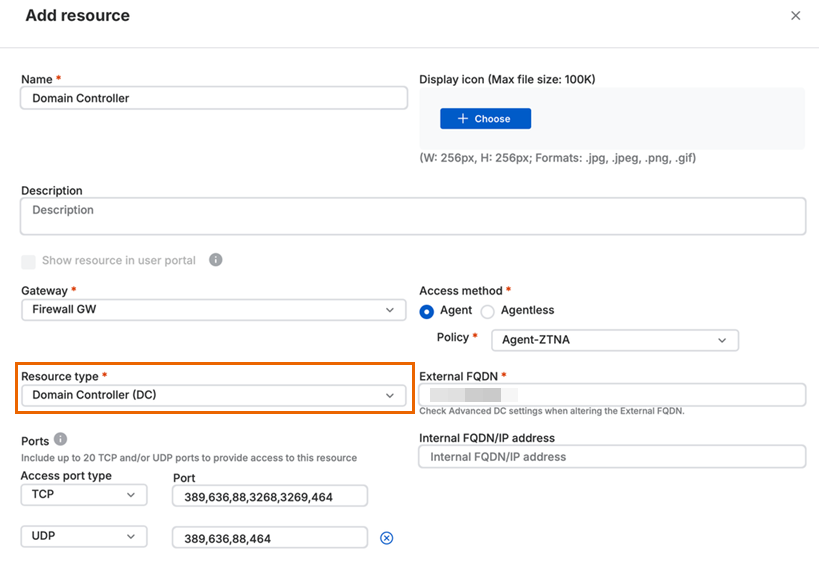
Task: Click the Ports info icon
Action: [60, 439]
